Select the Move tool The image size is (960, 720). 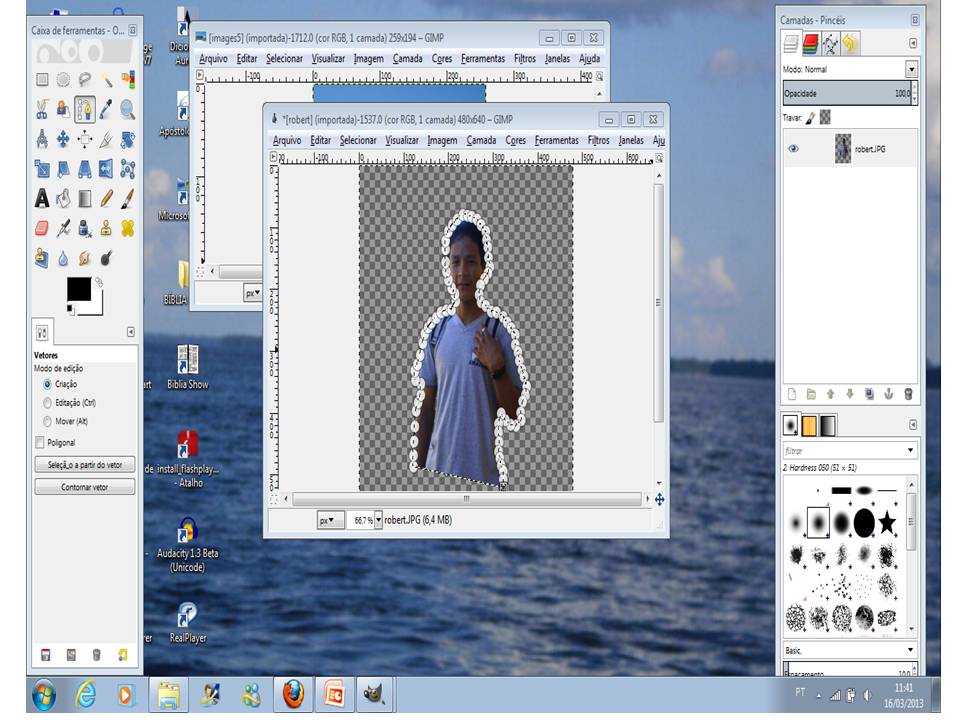click(63, 140)
